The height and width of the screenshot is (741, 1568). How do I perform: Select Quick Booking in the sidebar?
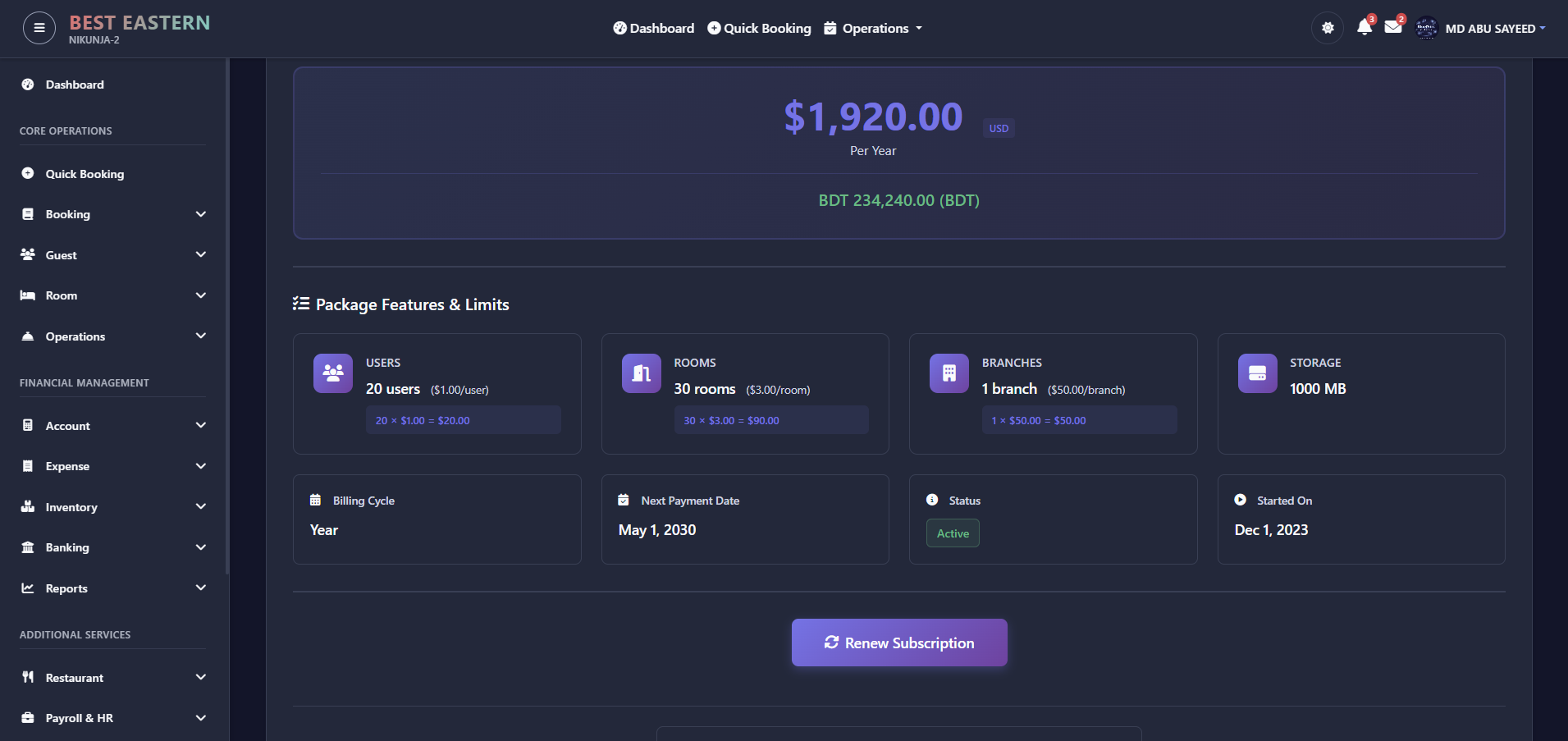85,174
